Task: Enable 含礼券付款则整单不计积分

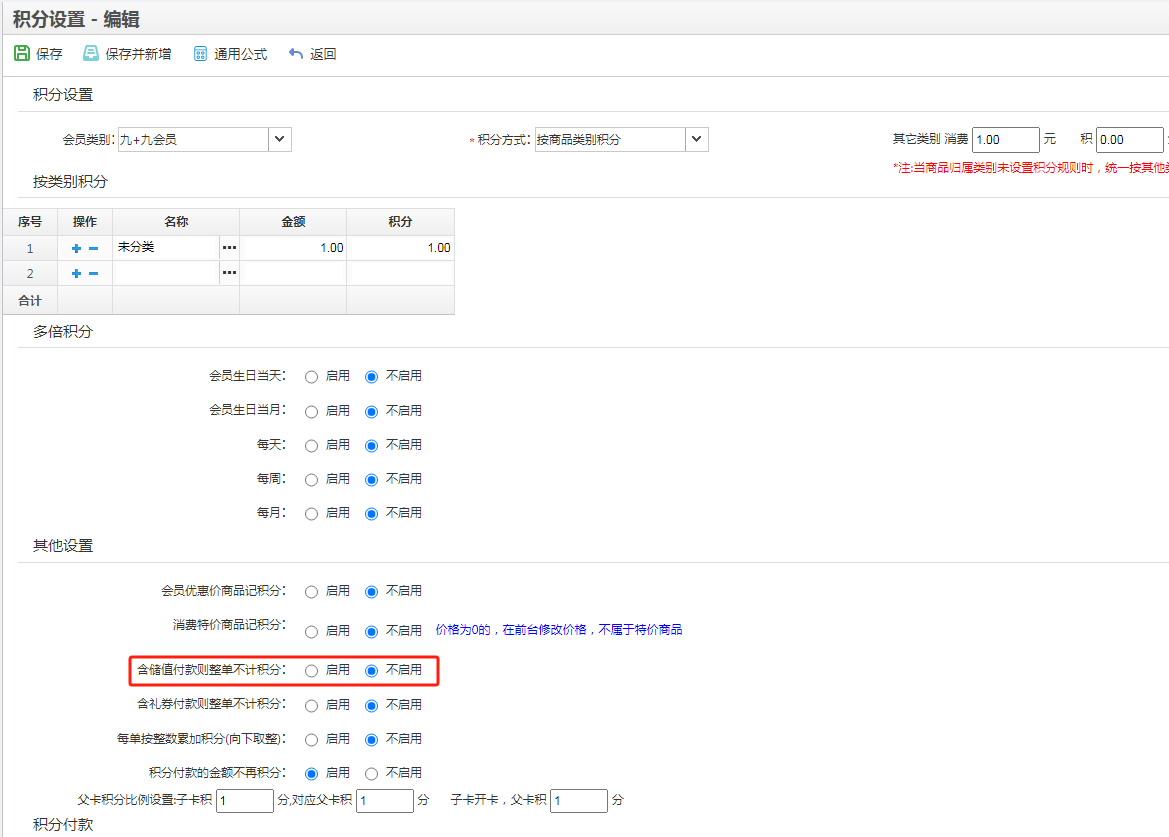Action: point(312,706)
